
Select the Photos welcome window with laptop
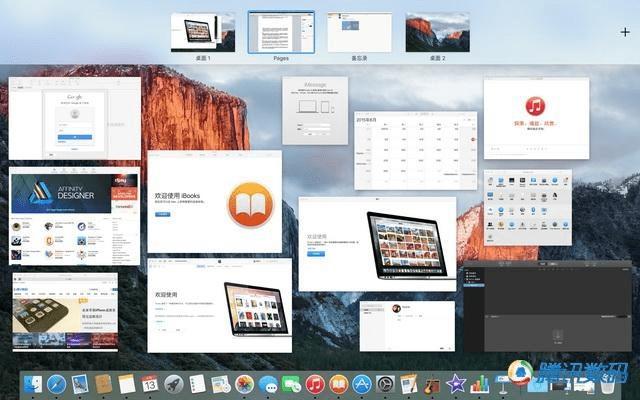click(377, 244)
